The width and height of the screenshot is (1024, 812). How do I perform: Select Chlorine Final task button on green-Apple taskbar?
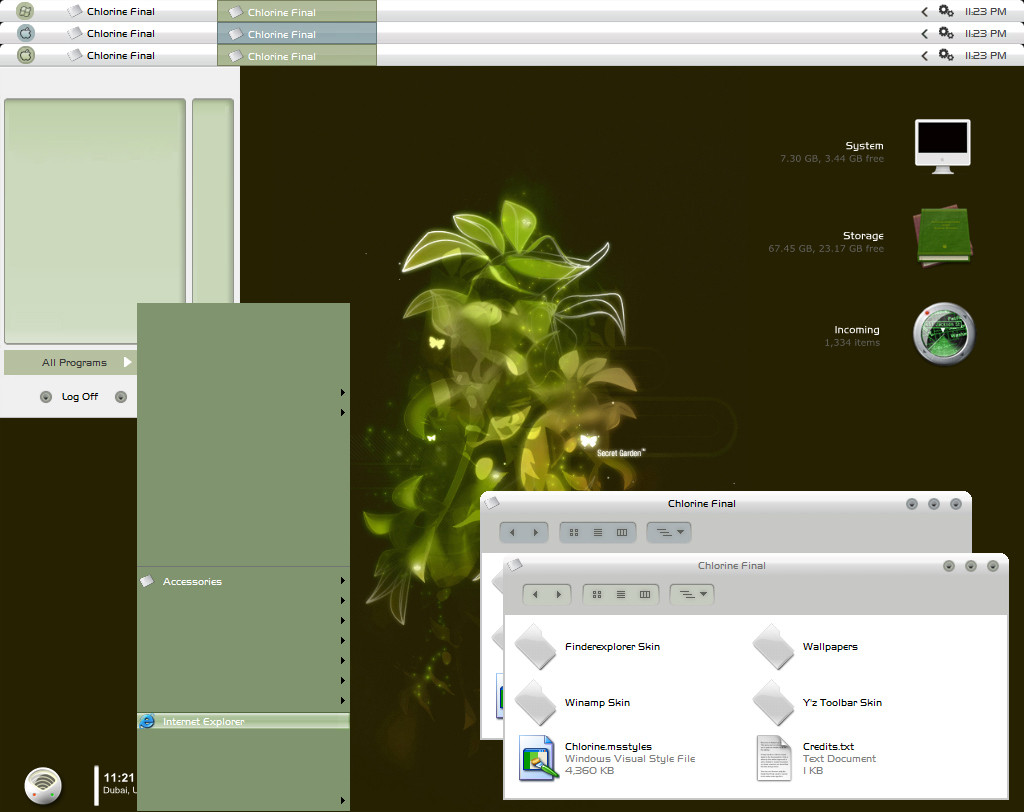[x=297, y=56]
